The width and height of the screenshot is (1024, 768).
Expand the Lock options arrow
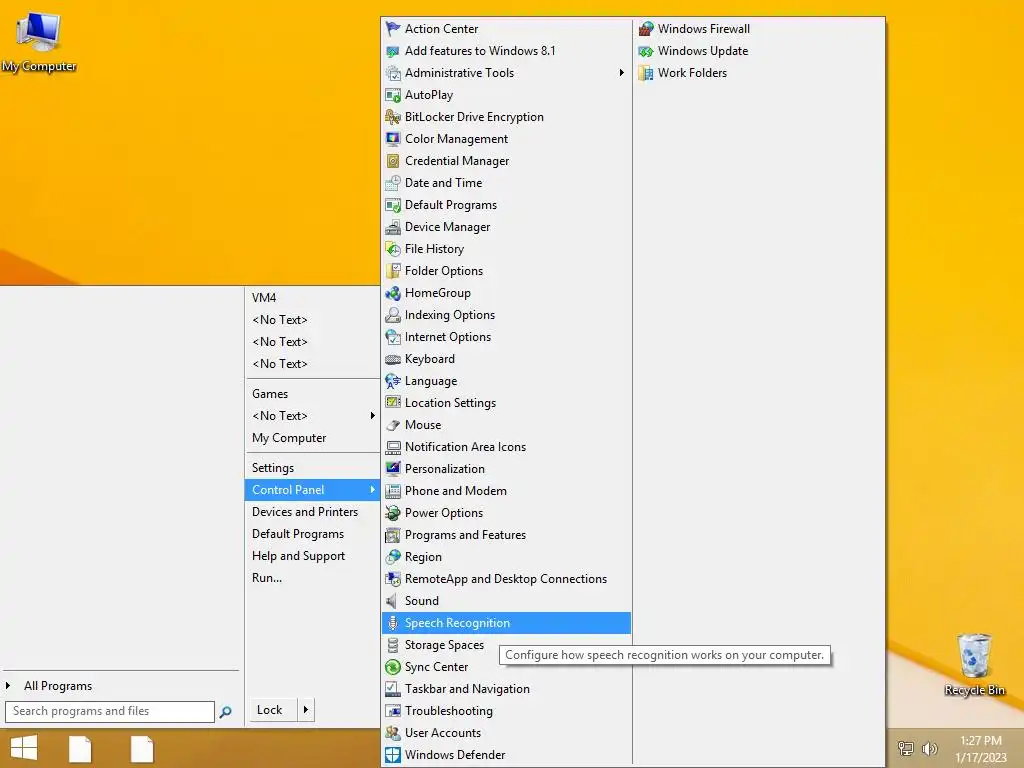pos(306,710)
